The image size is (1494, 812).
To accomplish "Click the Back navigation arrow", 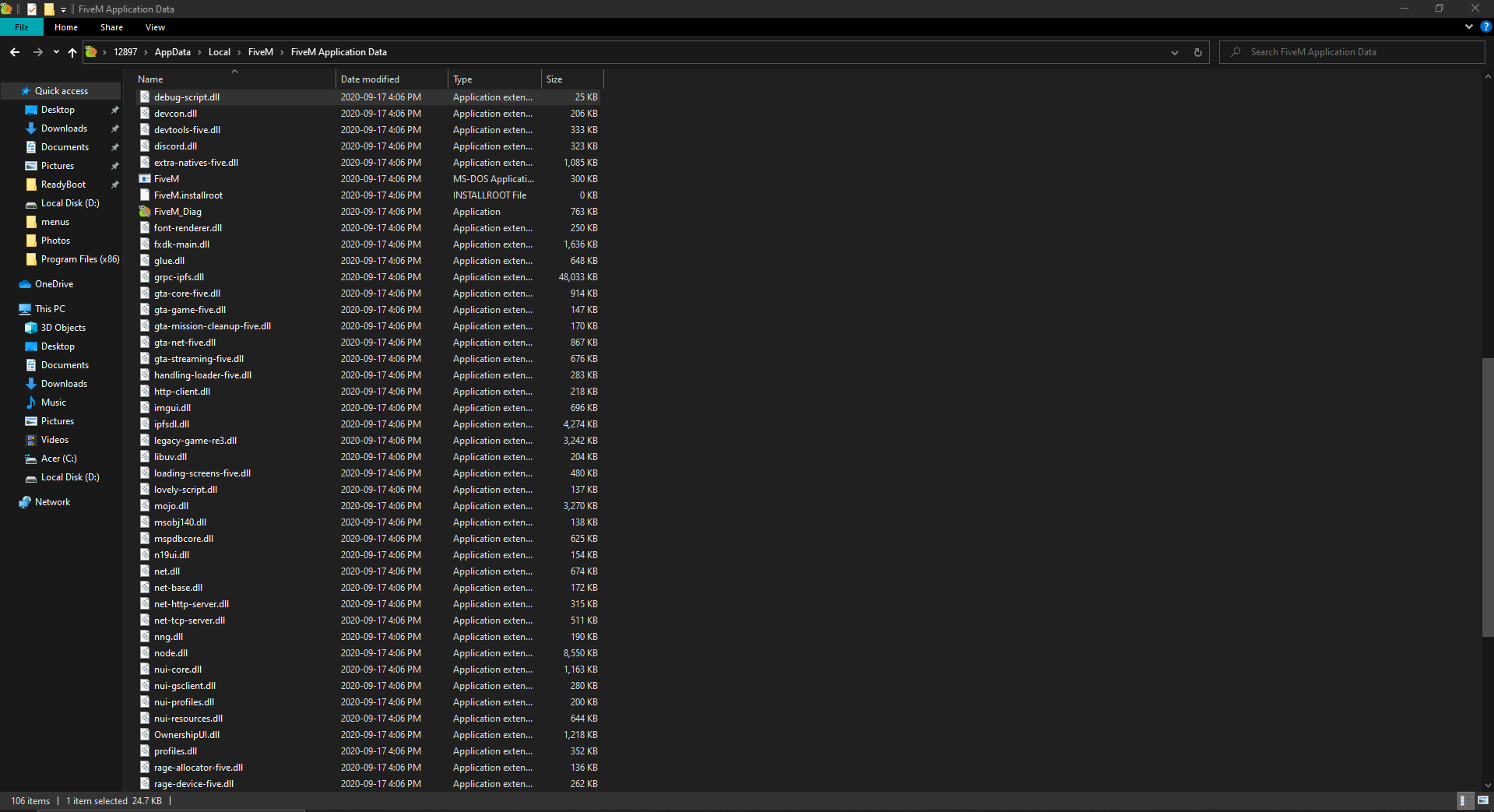I will tap(15, 52).
